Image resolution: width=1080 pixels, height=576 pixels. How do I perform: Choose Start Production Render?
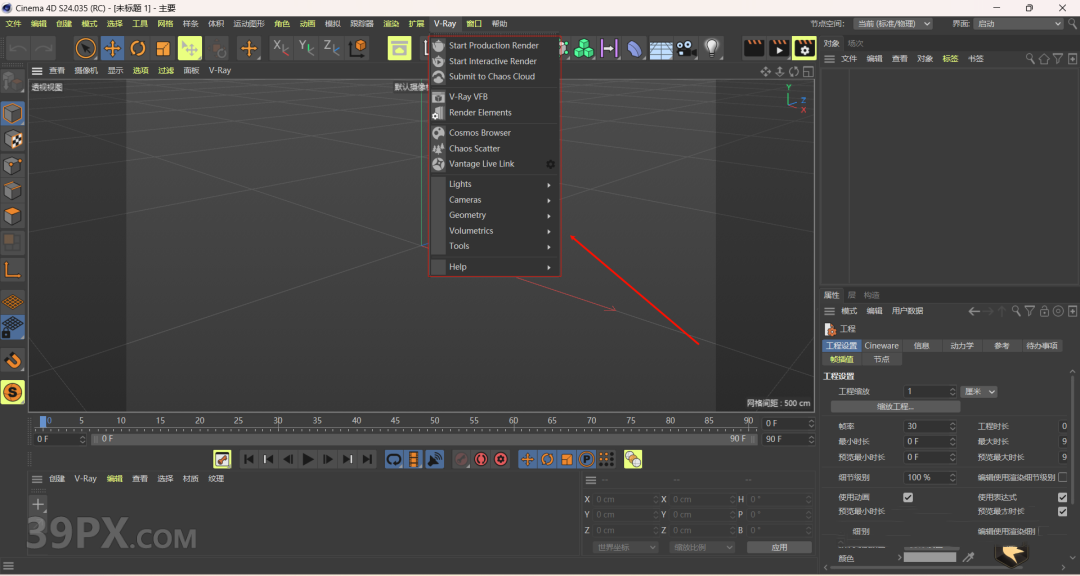point(494,45)
